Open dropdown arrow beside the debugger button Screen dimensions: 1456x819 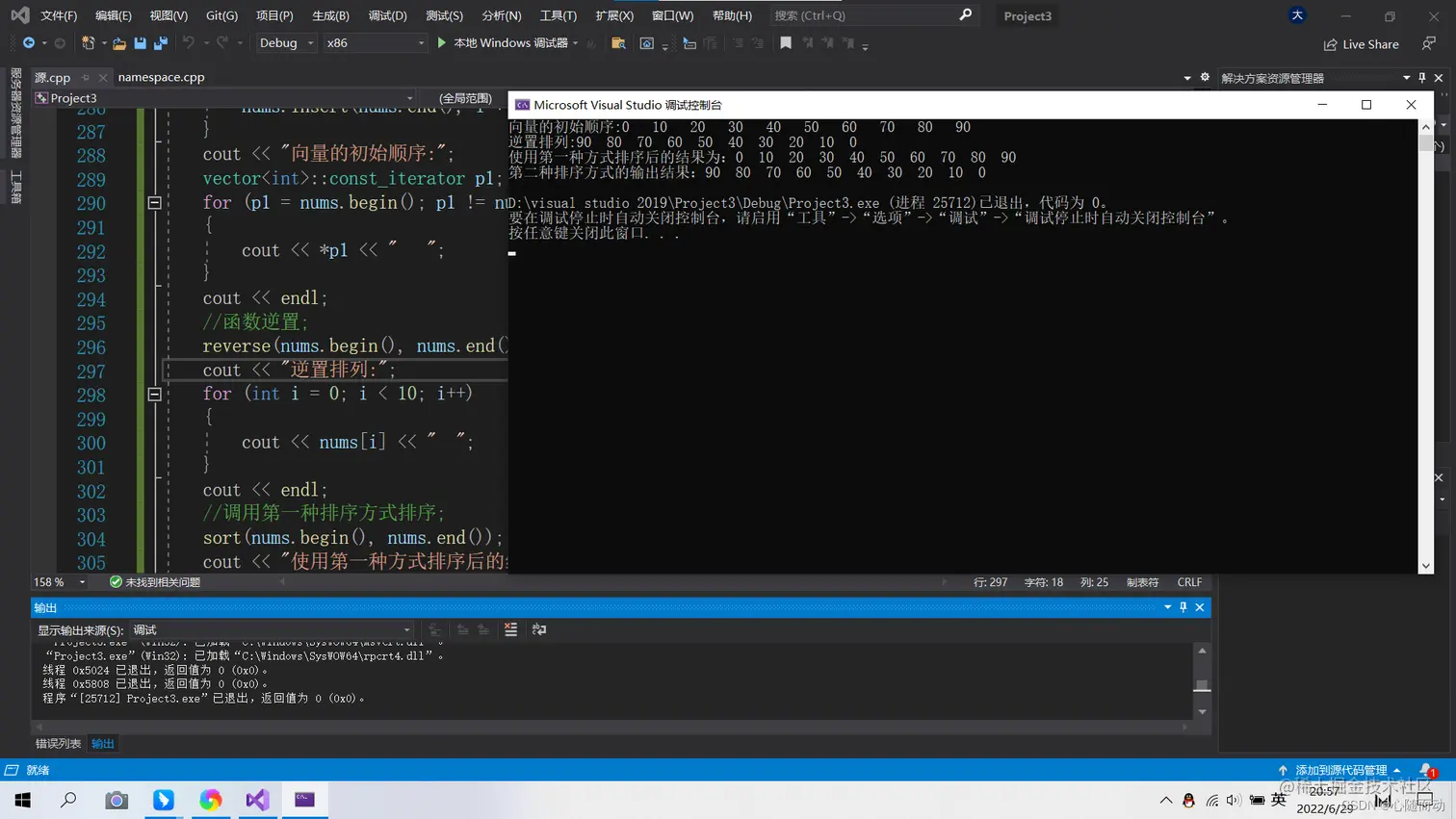click(576, 43)
